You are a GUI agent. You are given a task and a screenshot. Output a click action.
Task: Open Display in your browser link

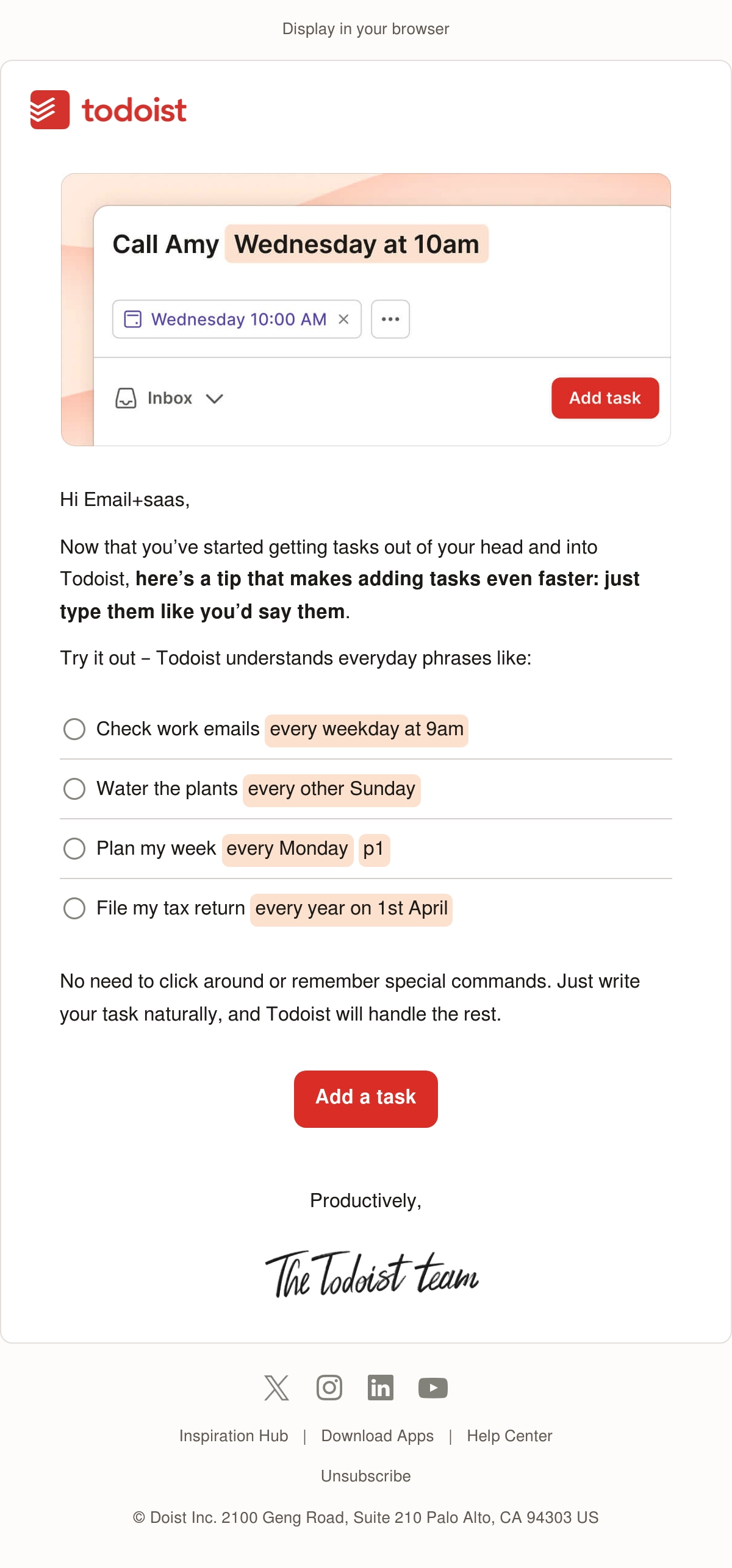(366, 29)
